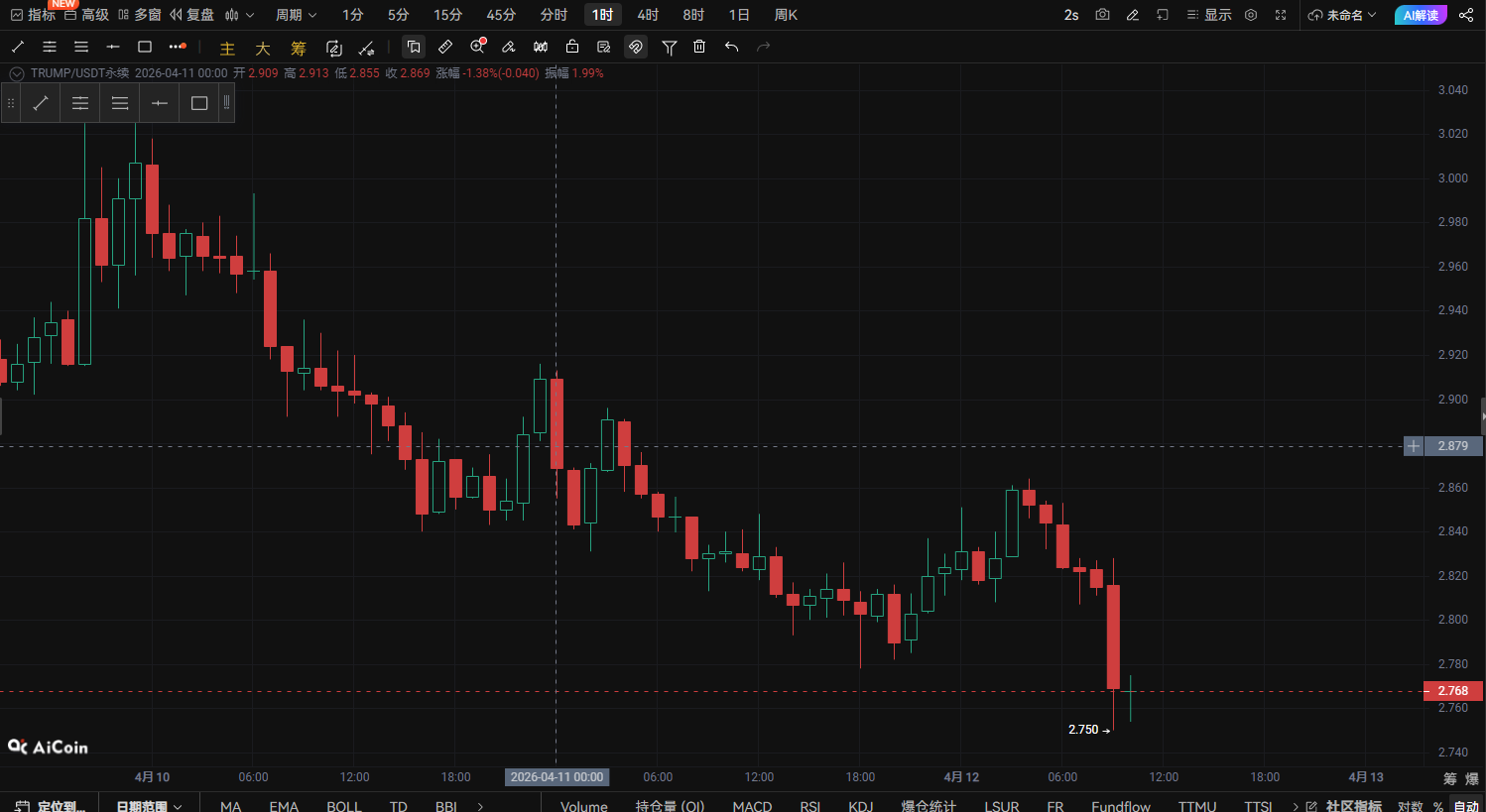Select the horizontal line tool in toolbar
Image resolution: width=1486 pixels, height=812 pixels.
[x=113, y=47]
